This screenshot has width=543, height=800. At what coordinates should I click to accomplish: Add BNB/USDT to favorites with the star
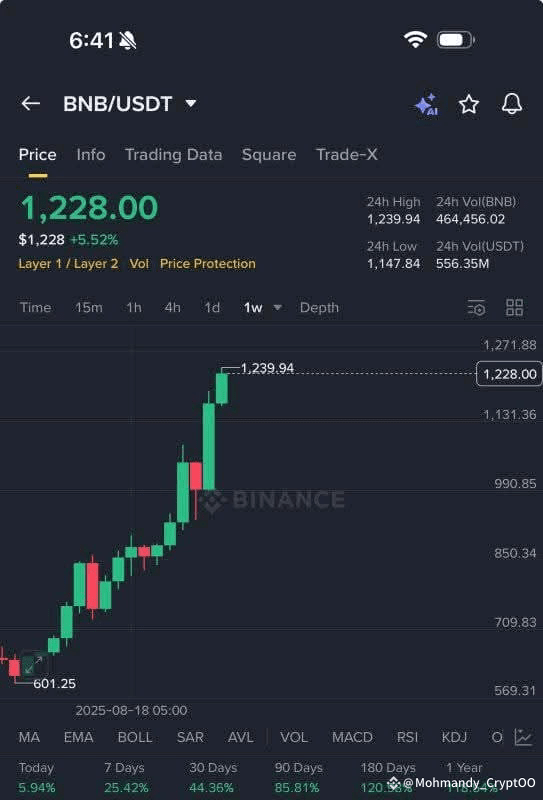click(468, 104)
